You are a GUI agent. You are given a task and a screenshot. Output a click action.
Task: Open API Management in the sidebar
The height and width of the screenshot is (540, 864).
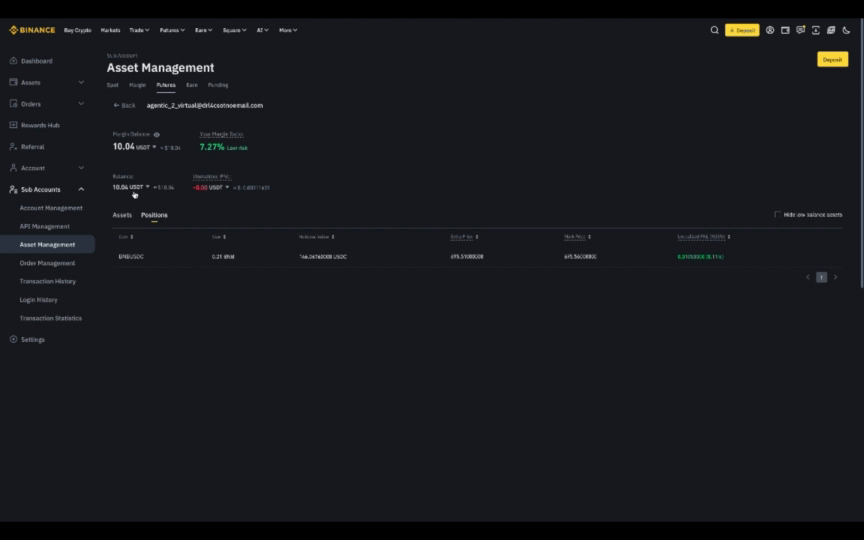(x=47, y=226)
